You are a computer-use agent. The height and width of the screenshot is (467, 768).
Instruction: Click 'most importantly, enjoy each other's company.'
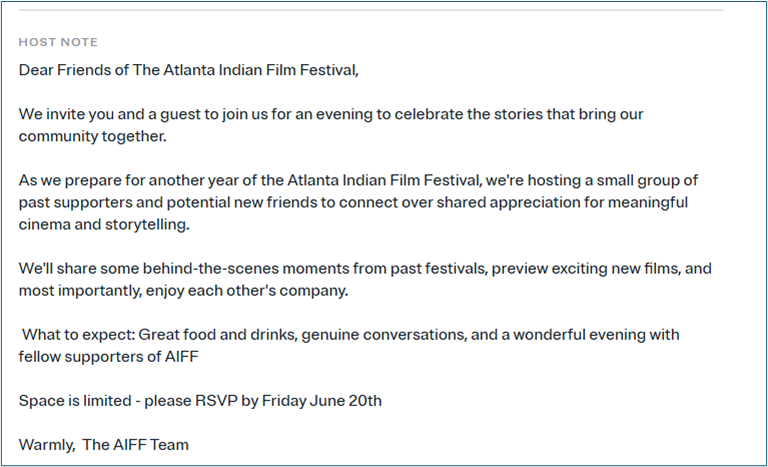[x=183, y=291]
